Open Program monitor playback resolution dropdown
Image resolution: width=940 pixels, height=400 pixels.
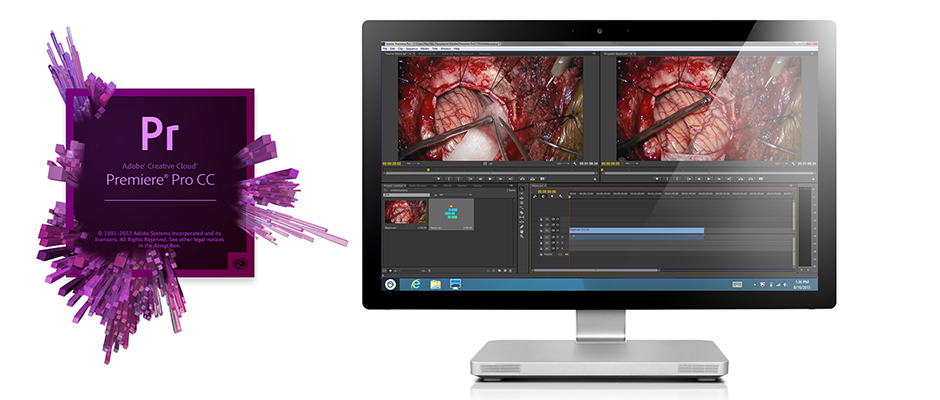click(x=781, y=164)
